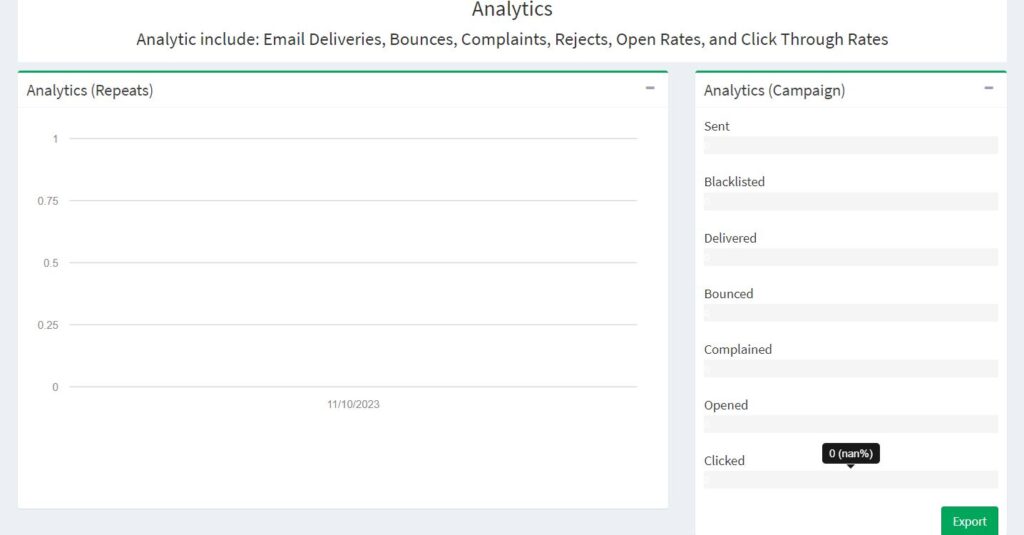
Task: Click the Analytics page heading
Action: tap(512, 9)
